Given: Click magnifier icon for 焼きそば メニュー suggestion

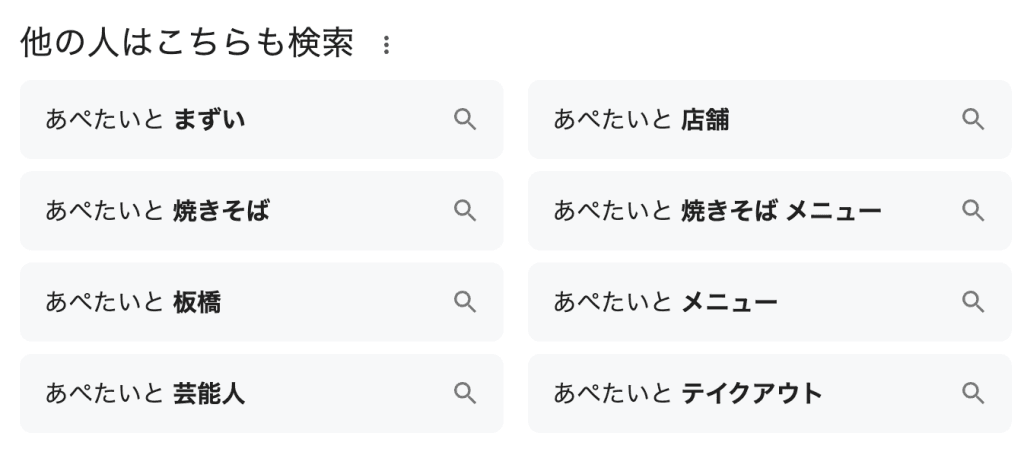Looking at the screenshot, I should coord(973,211).
